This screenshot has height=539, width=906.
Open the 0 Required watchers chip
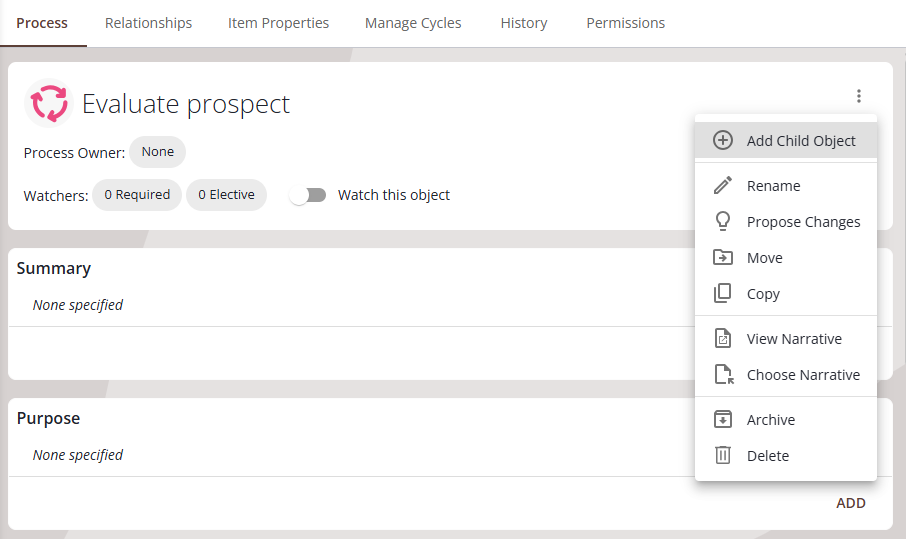[137, 195]
